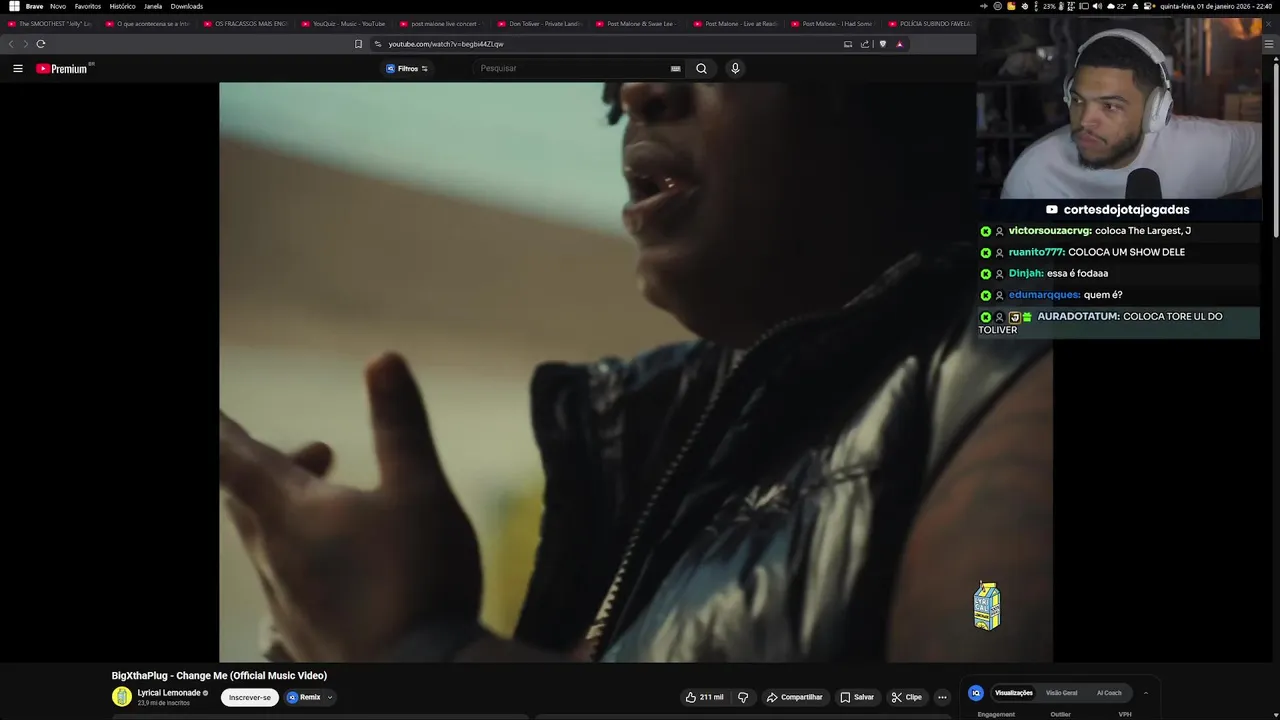Screen dimensions: 1280x720
Task: Expand the Remix dropdown chevron
Action: point(330,697)
